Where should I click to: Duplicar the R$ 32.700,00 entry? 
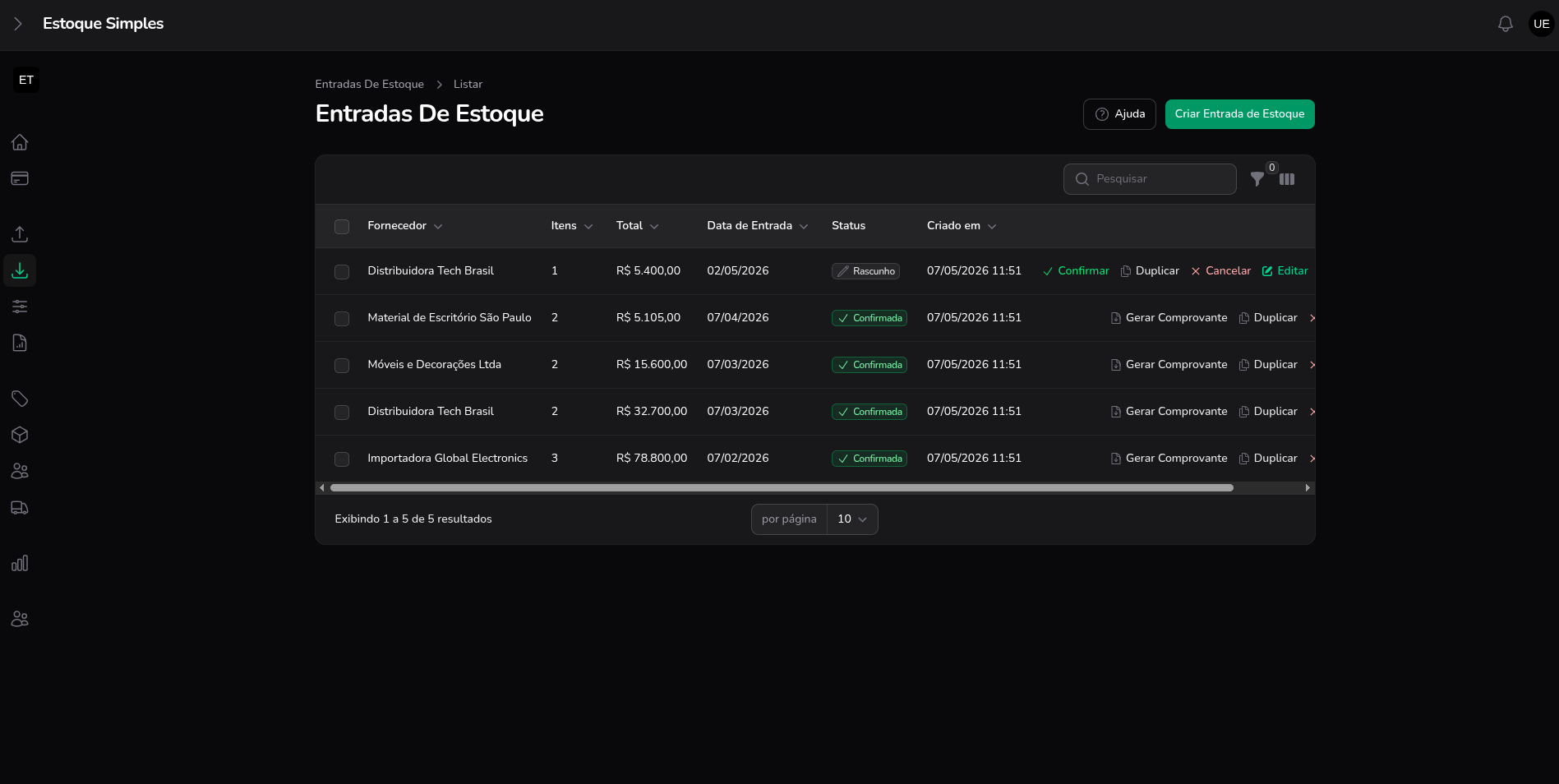(x=1268, y=412)
